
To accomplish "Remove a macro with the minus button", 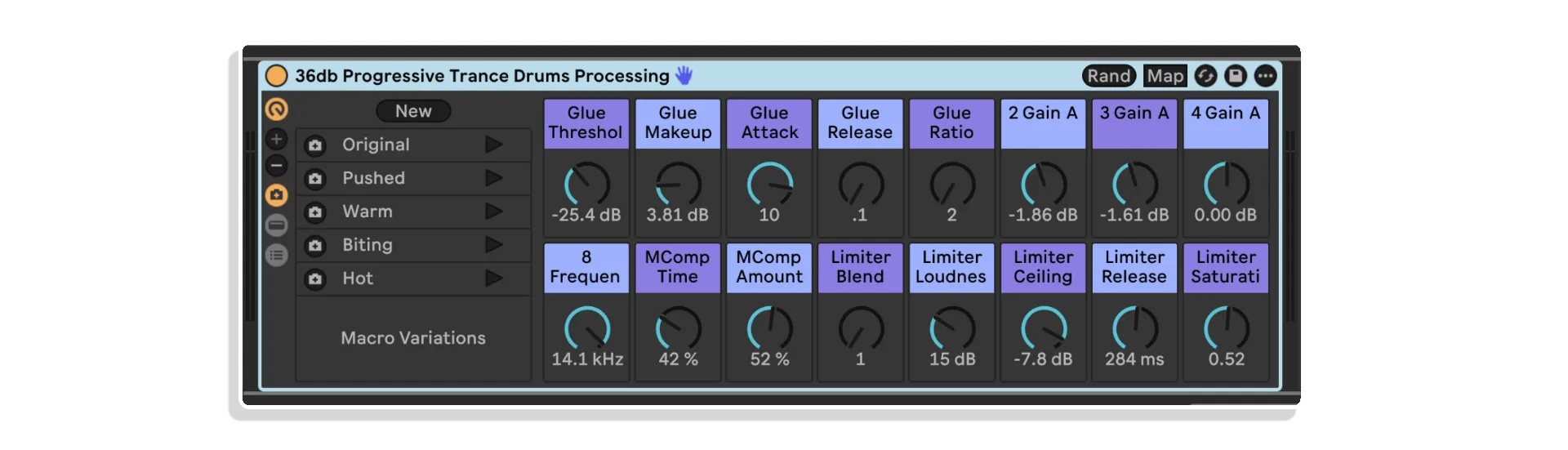I will coord(277,166).
